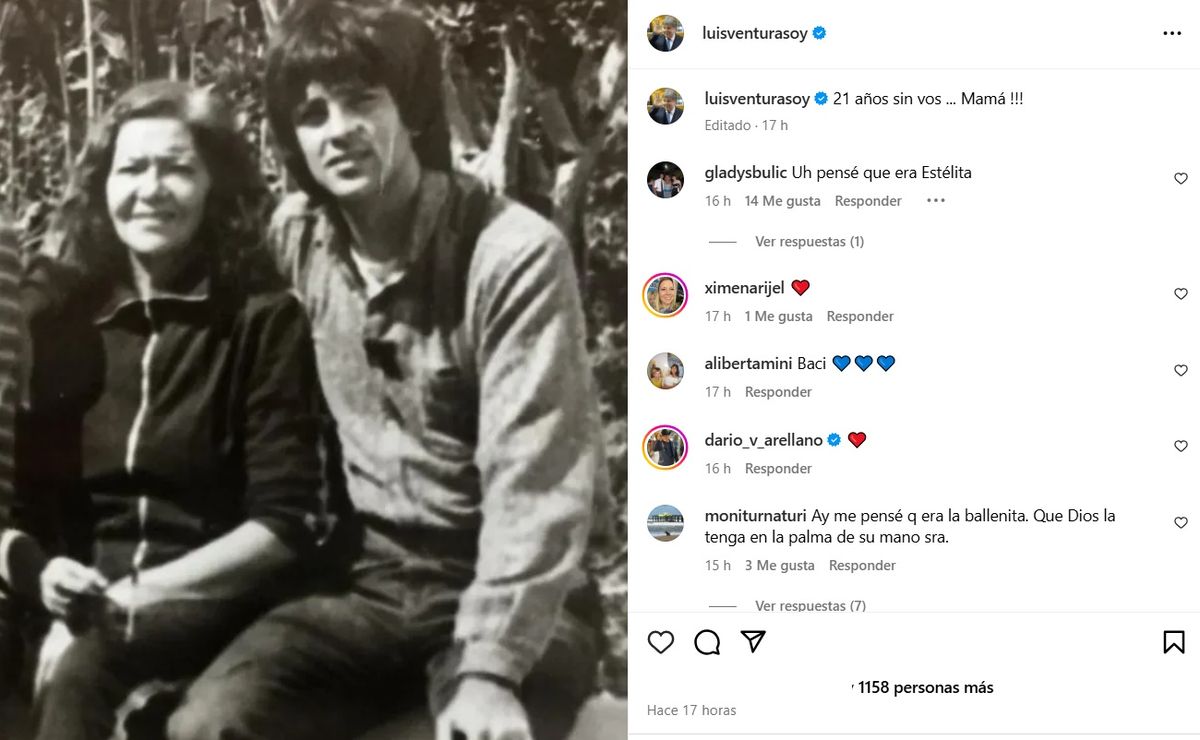Share the post via paper plane icon
The height and width of the screenshot is (740, 1200).
pyautogui.click(x=753, y=641)
